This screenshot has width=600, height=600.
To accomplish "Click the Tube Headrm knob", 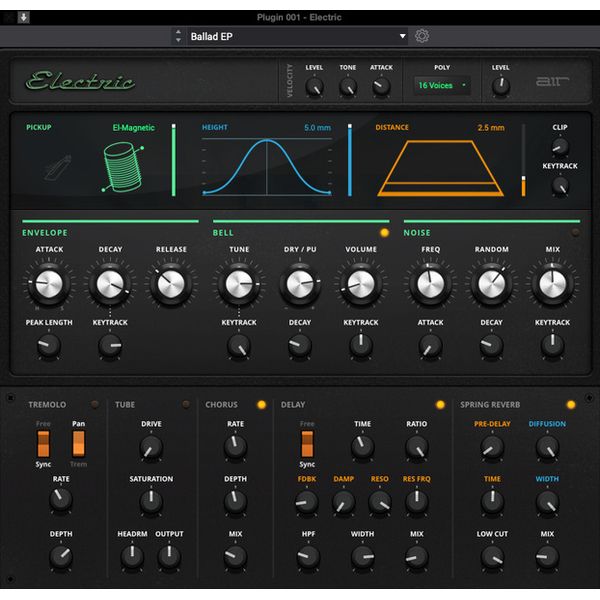I will (x=132, y=556).
